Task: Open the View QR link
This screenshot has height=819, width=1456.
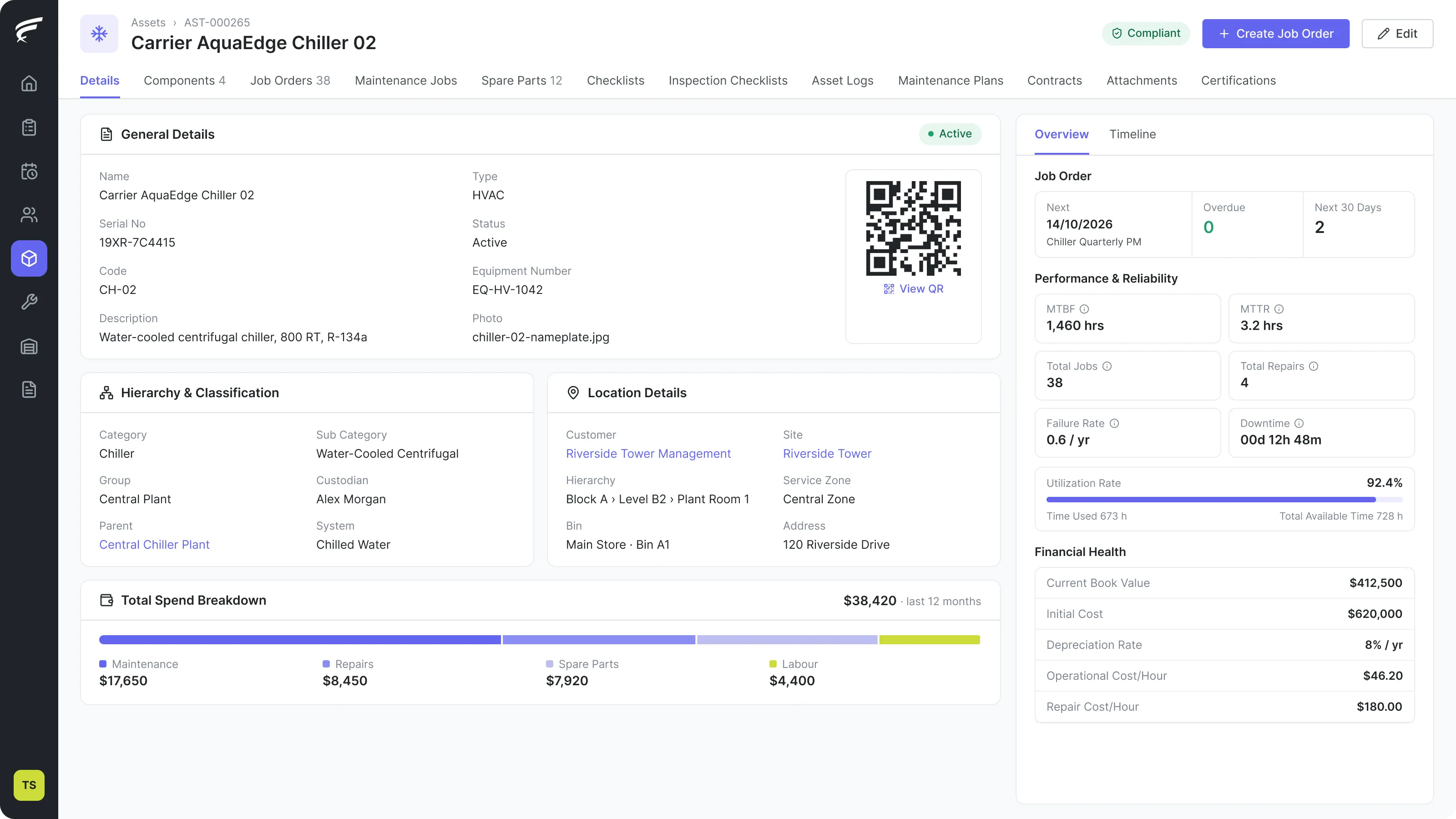Action: pos(913,289)
